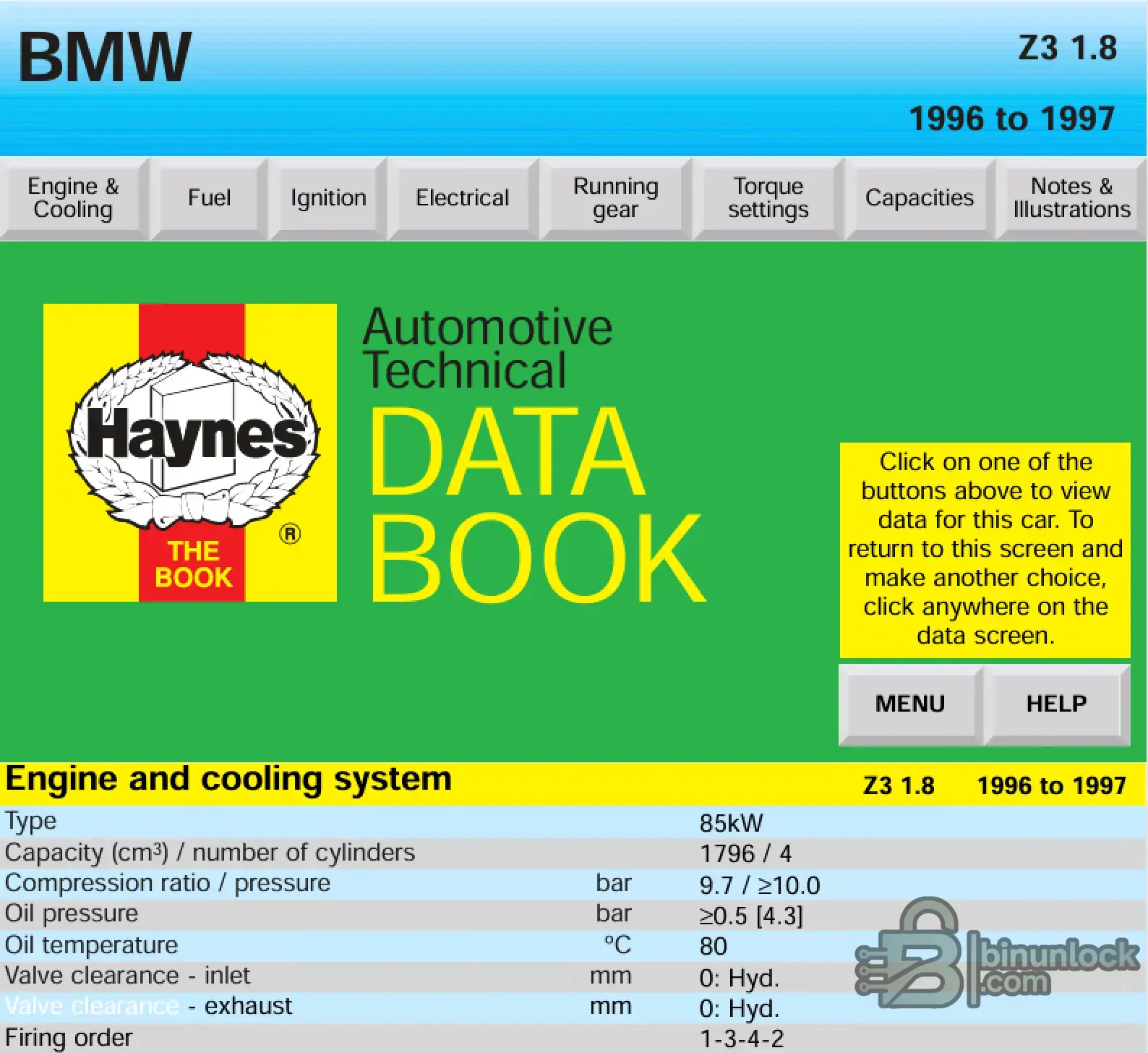The image size is (1148, 1053).
Task: Click the '9.7 / ≥10.0' compression value
Action: click(760, 885)
